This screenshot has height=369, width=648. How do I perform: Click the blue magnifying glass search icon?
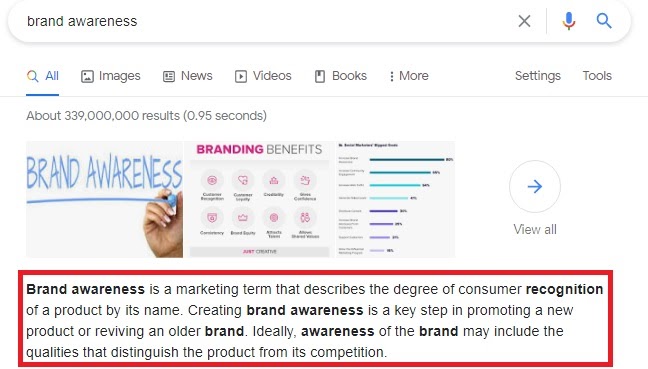tap(604, 20)
